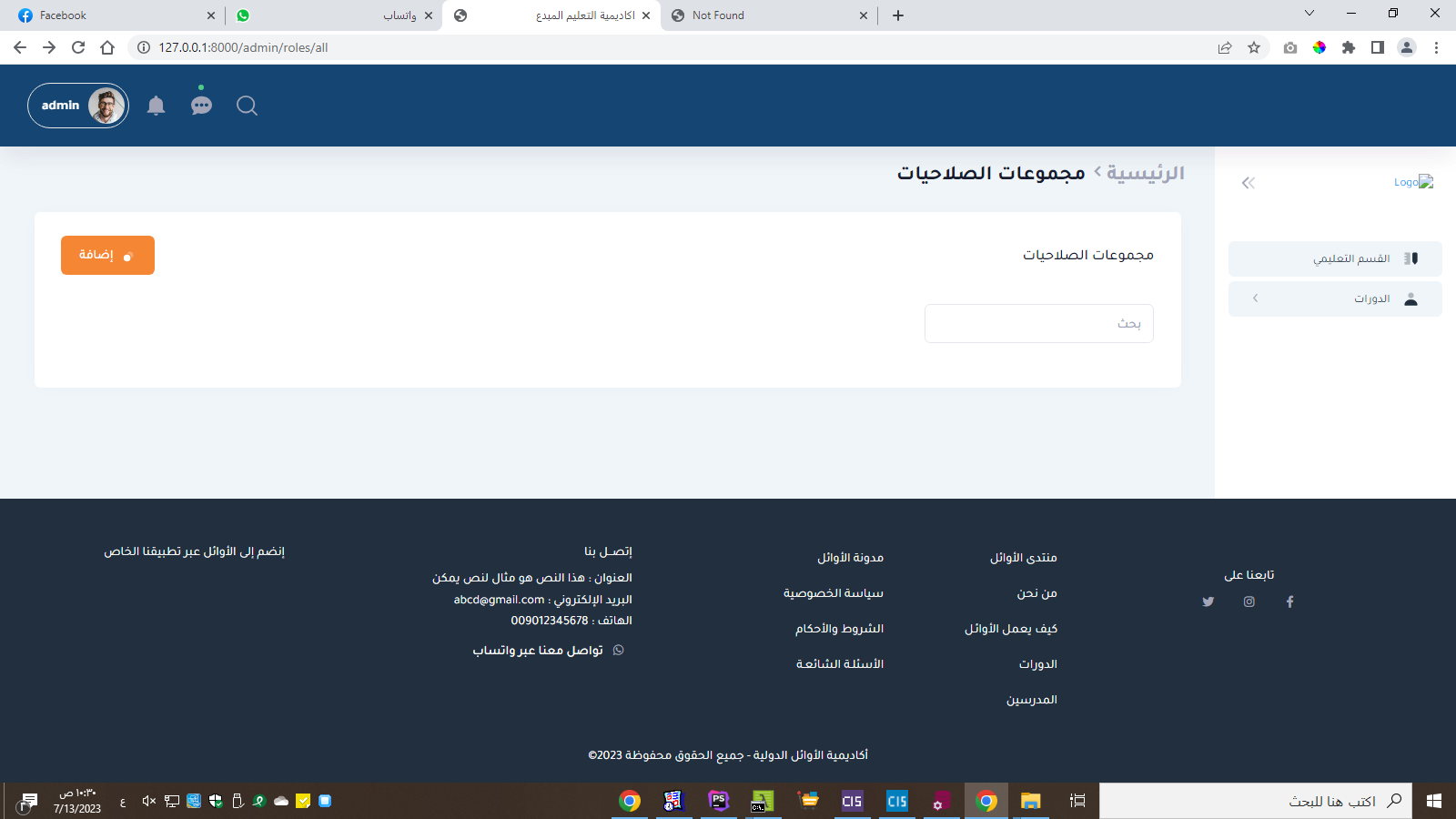
Task: Click تواصل معنا عبر واتساب link
Action: pyautogui.click(x=538, y=651)
